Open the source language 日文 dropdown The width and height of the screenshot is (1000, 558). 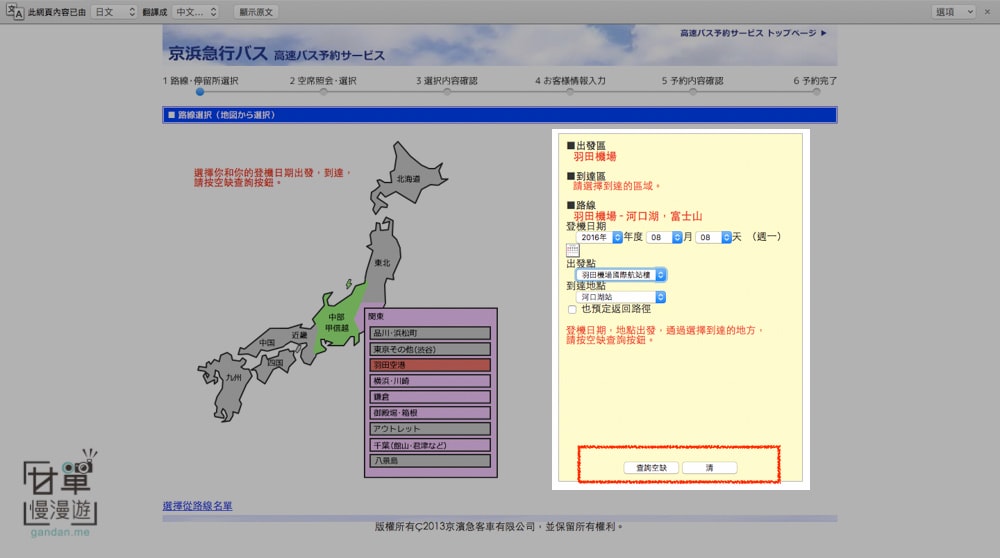click(114, 11)
